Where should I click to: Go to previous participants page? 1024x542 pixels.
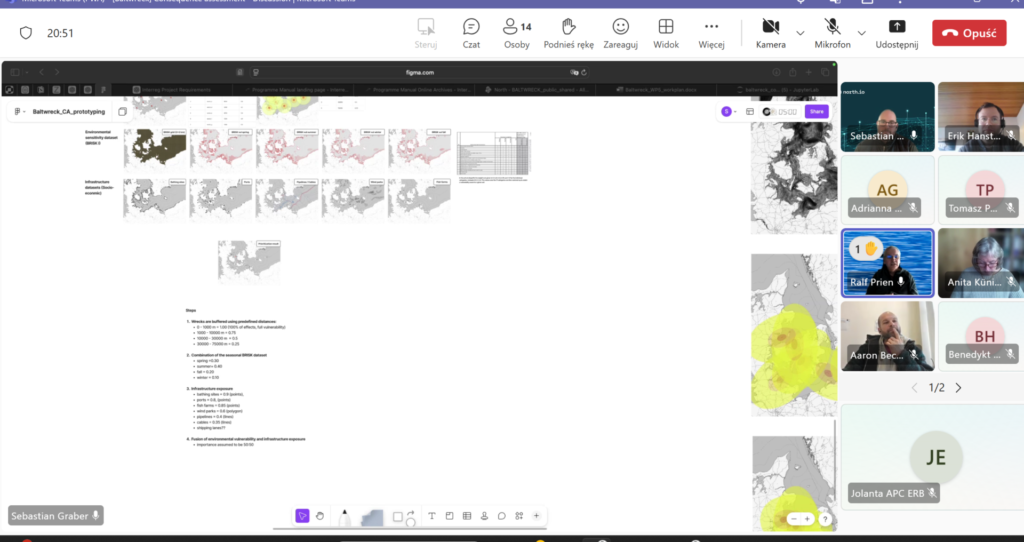[913, 387]
